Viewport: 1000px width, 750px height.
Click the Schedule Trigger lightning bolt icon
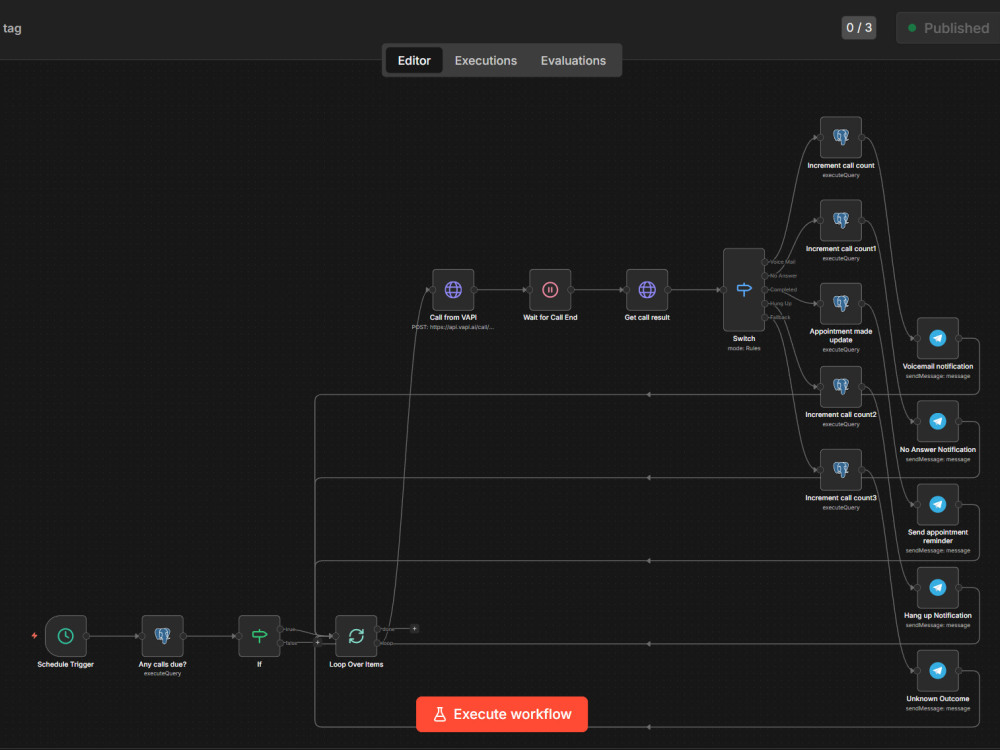click(x=34, y=636)
